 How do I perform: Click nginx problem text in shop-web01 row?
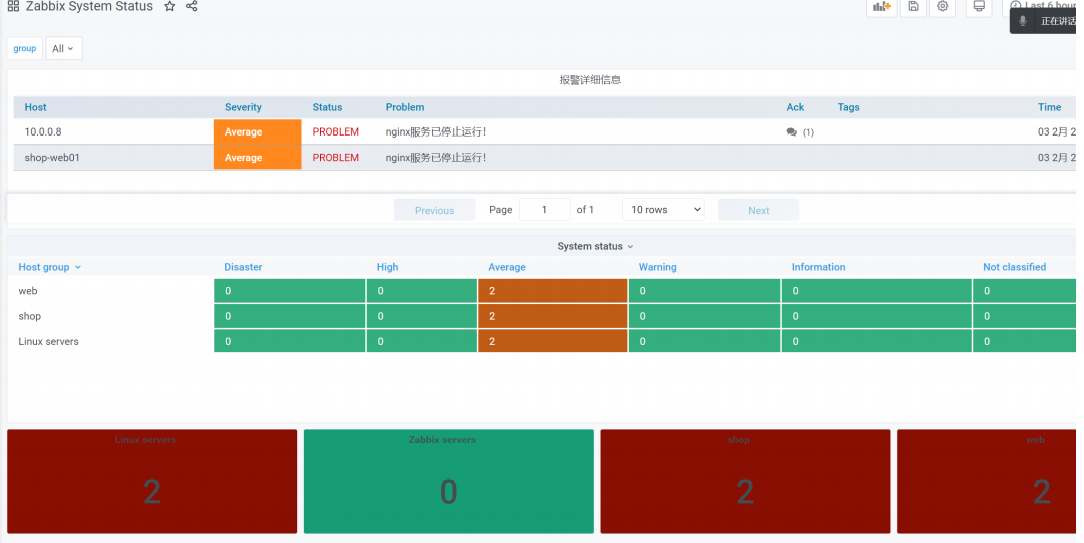436,158
